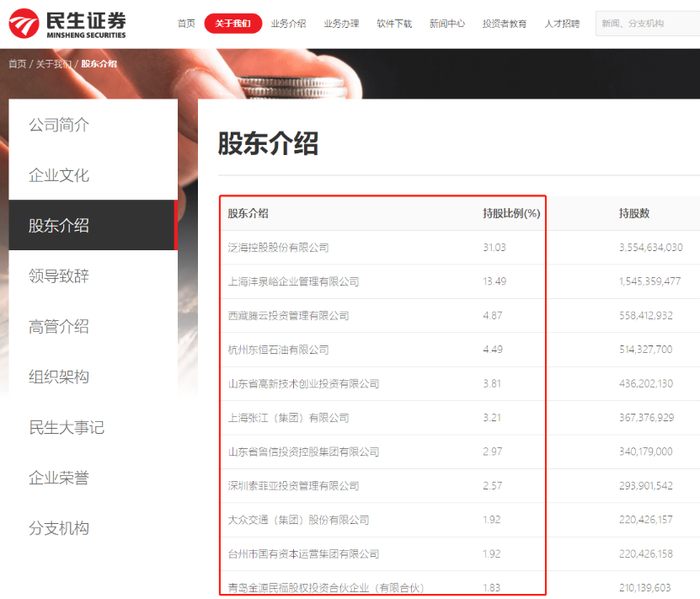
Task: Click the 3.21 percentage value
Action: coord(492,418)
